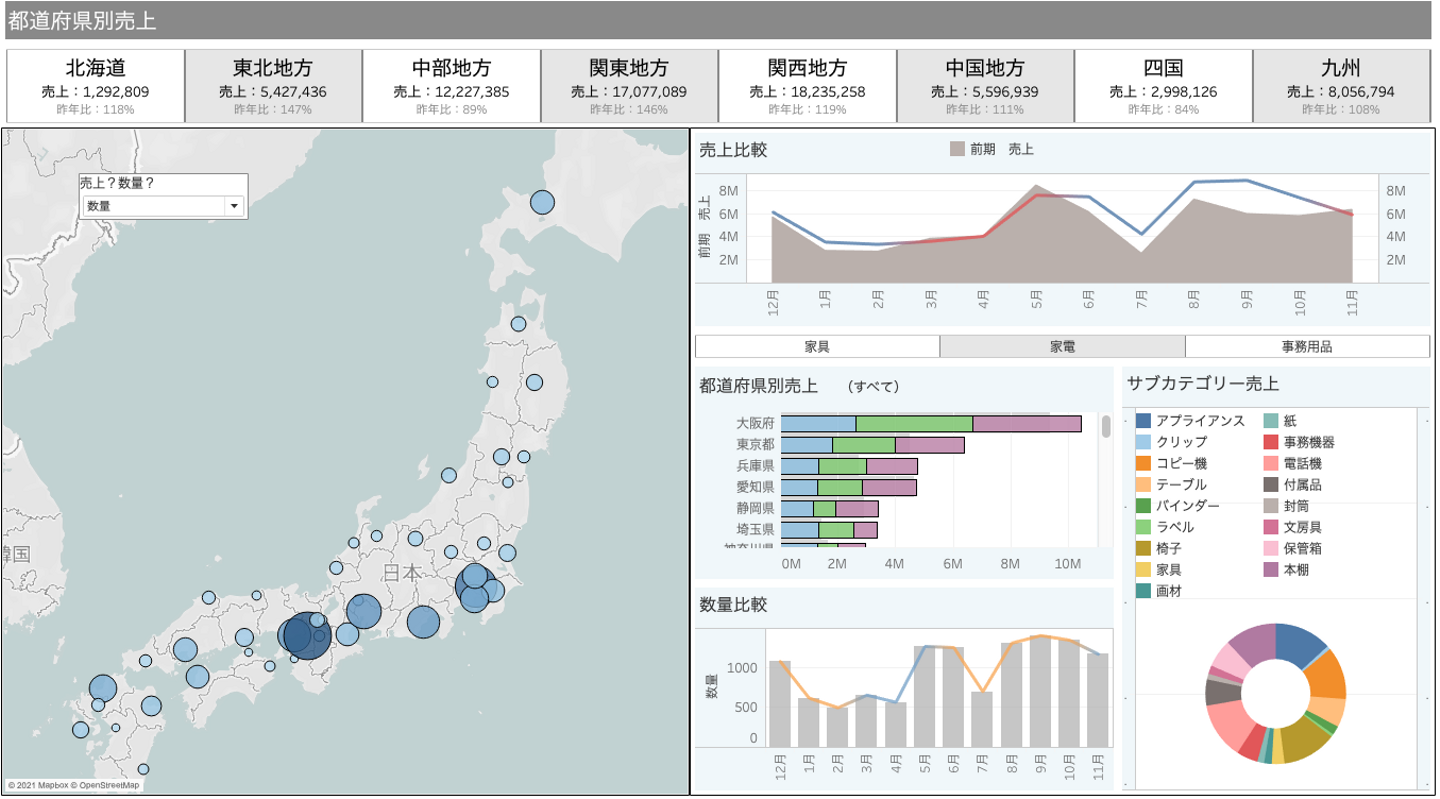Select the 電話機 legend color swatch

(x=1271, y=463)
